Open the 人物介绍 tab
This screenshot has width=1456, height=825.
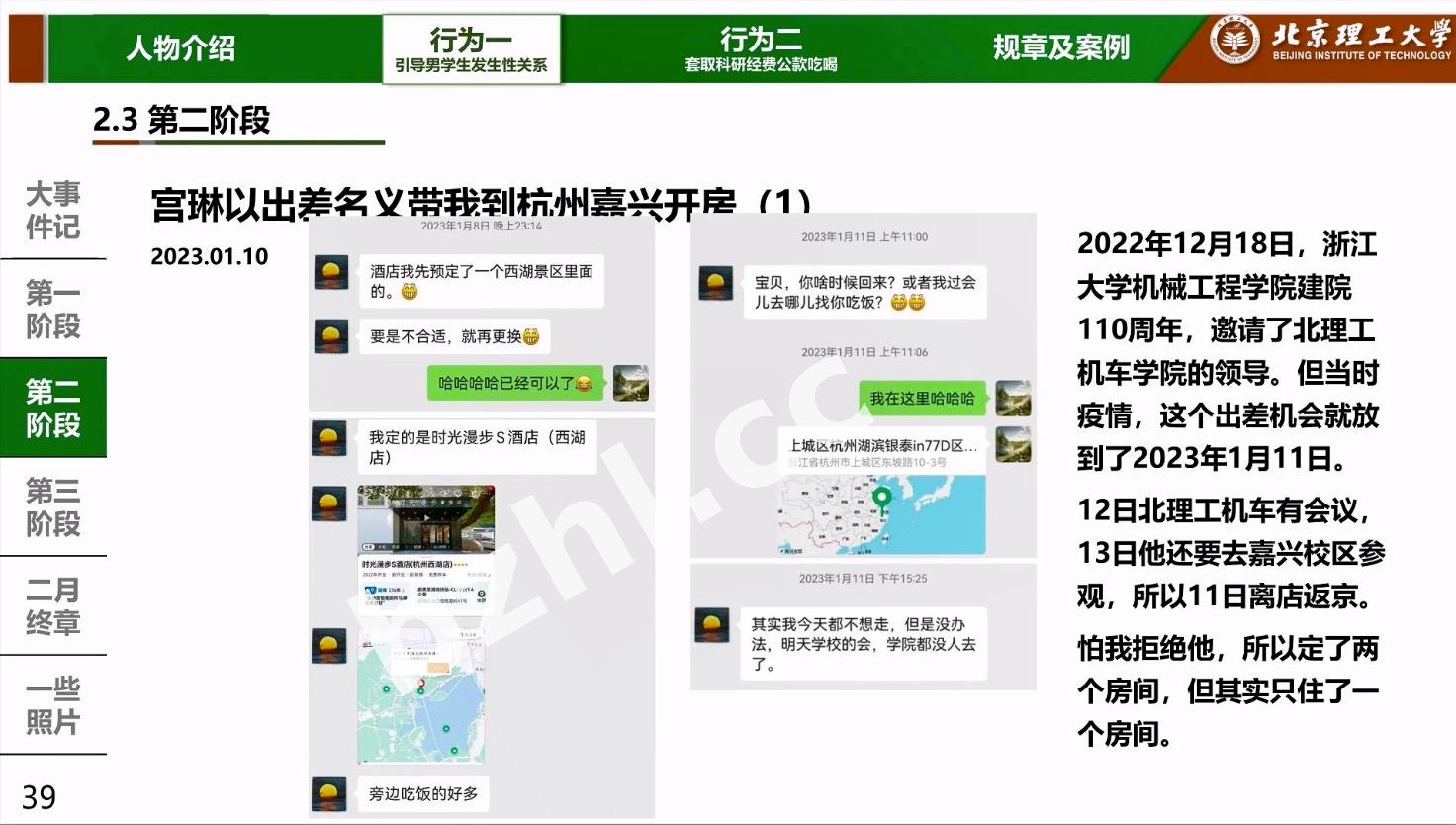pyautogui.click(x=180, y=47)
